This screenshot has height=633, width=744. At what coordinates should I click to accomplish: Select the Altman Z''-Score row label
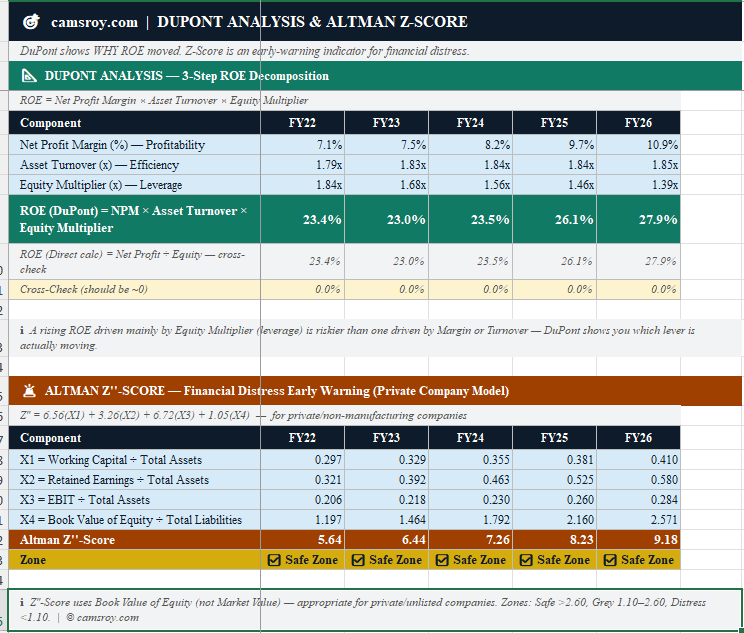tap(135, 540)
